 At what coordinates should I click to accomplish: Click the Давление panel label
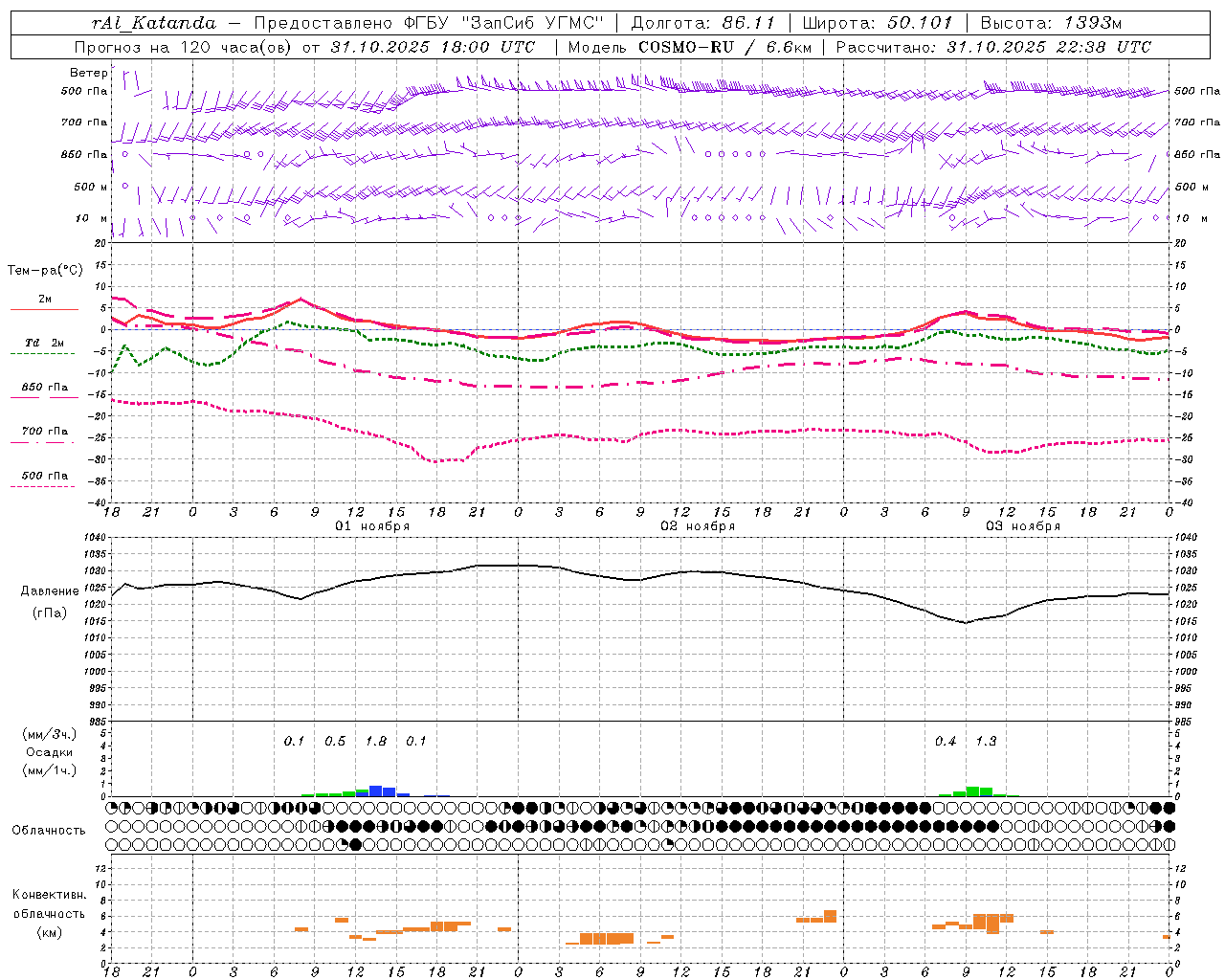[x=50, y=591]
